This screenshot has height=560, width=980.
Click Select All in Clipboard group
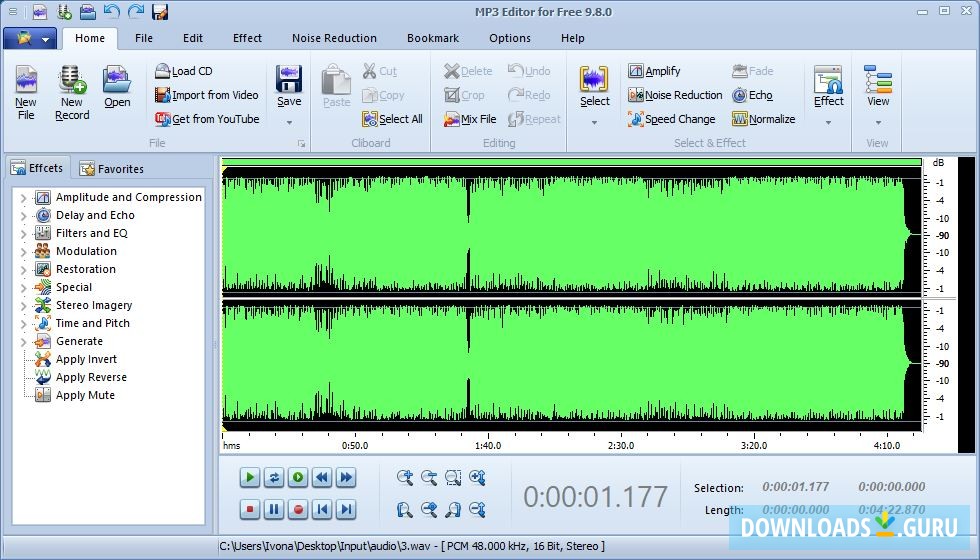(x=392, y=119)
